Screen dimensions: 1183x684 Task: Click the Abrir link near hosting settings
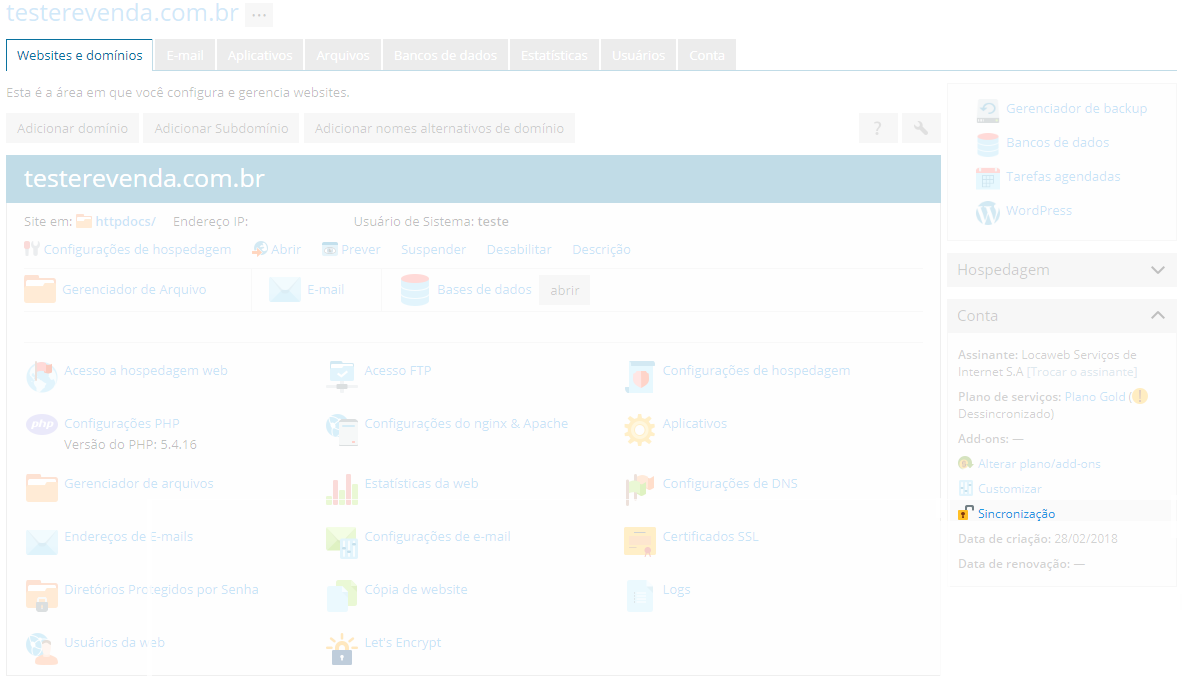click(x=286, y=250)
